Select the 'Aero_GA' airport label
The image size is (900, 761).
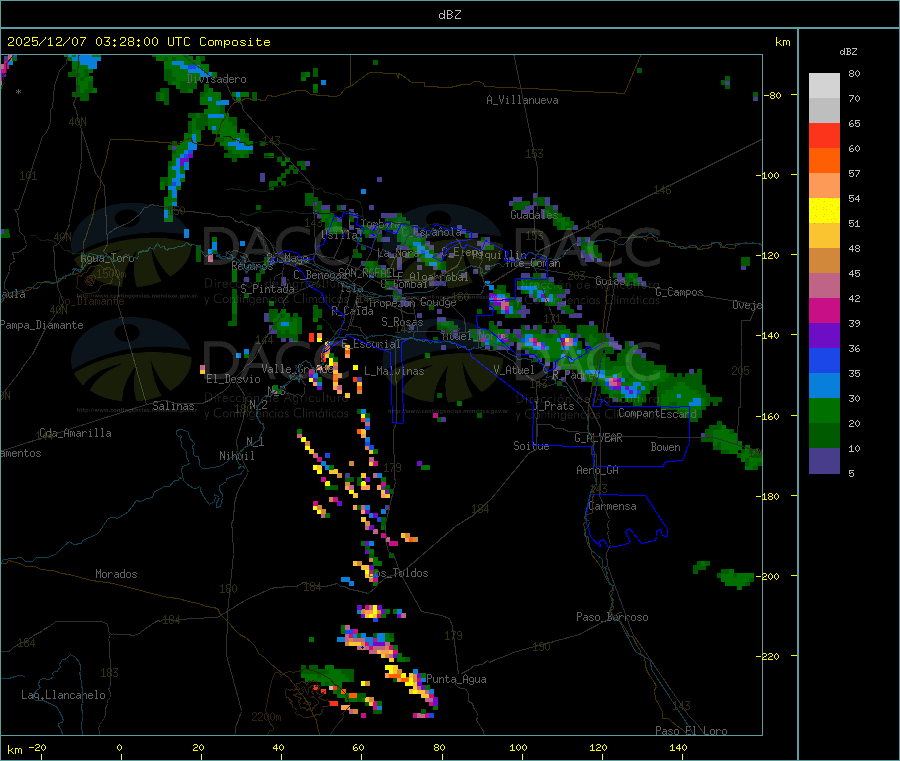pos(598,470)
